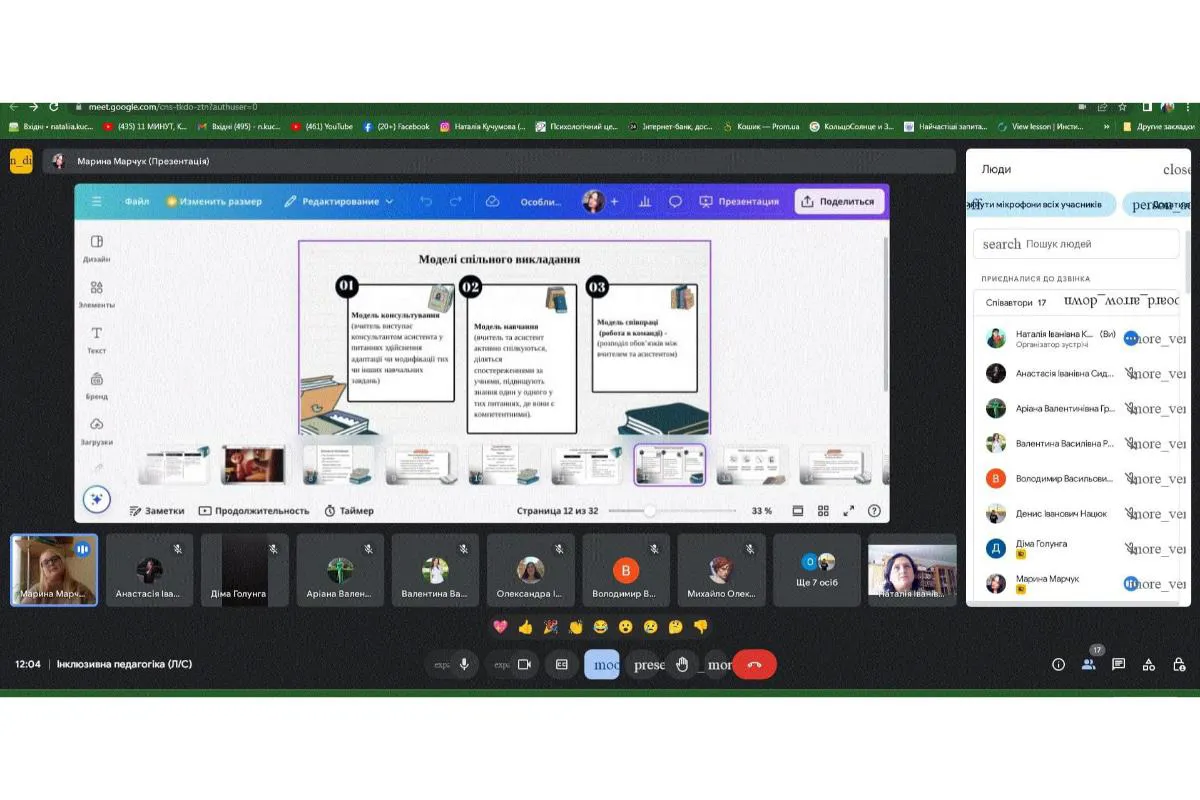Open host controls lock icon

[1178, 664]
